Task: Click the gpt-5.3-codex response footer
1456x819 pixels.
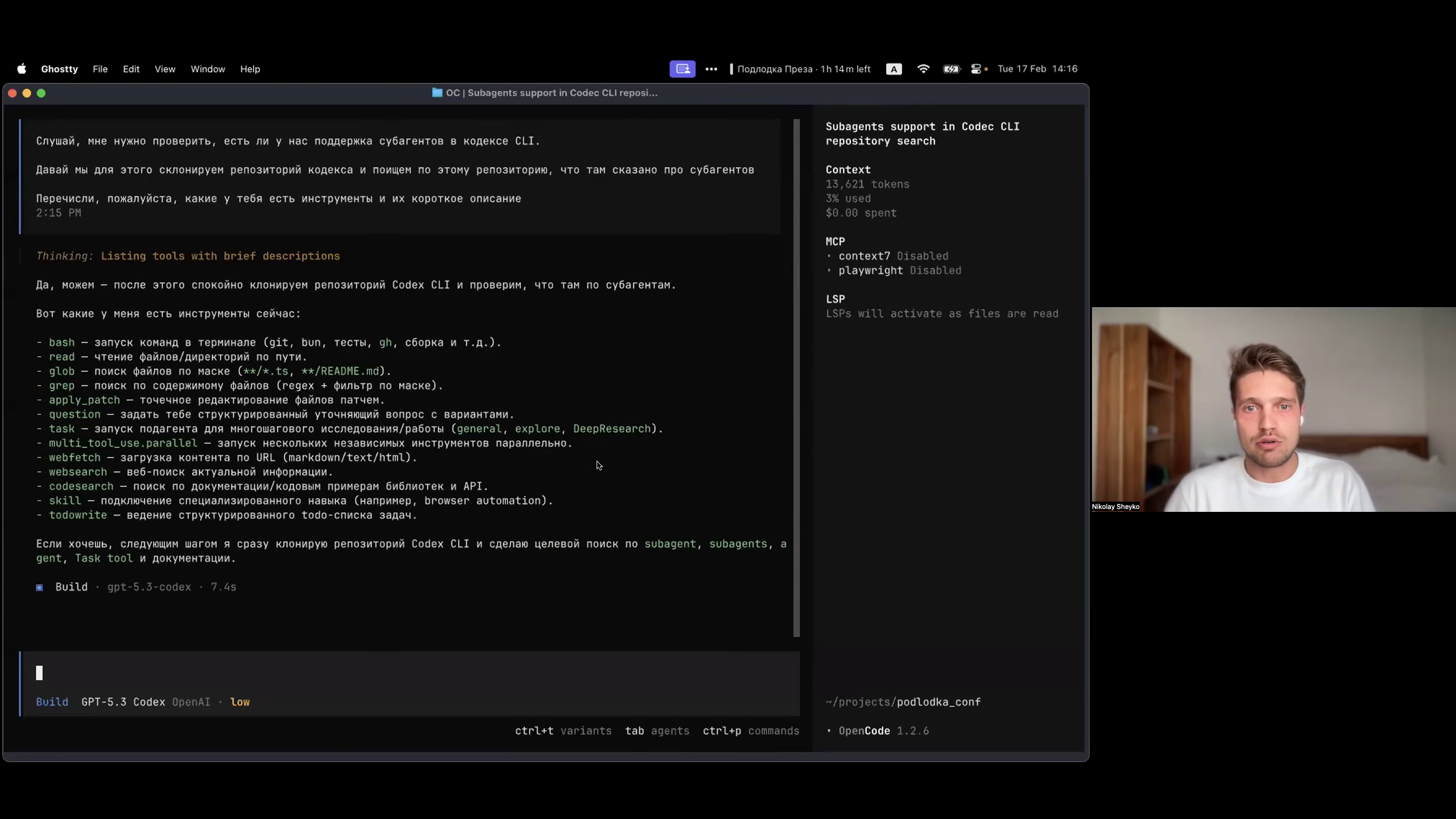Action: (149, 587)
